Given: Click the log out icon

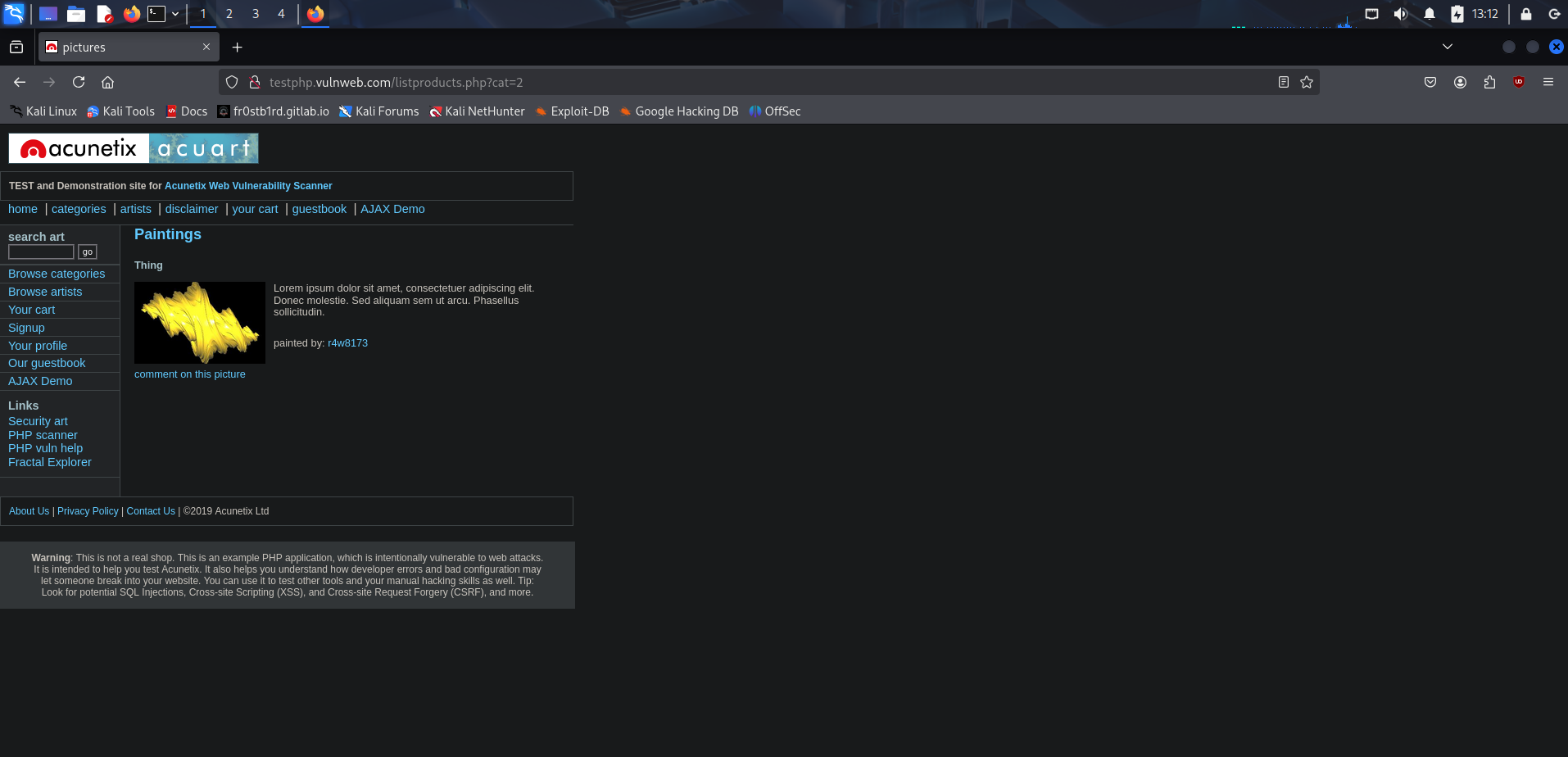Looking at the screenshot, I should click(x=1554, y=14).
